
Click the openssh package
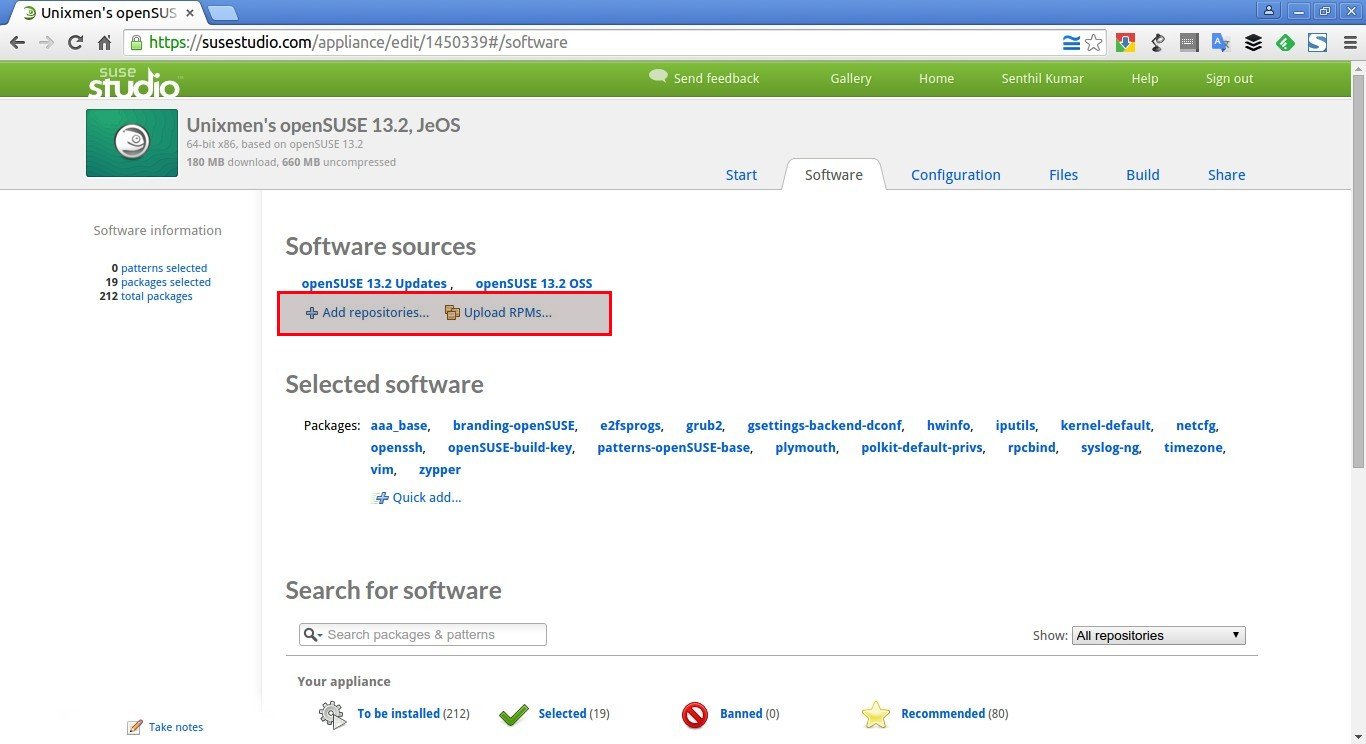pos(396,447)
